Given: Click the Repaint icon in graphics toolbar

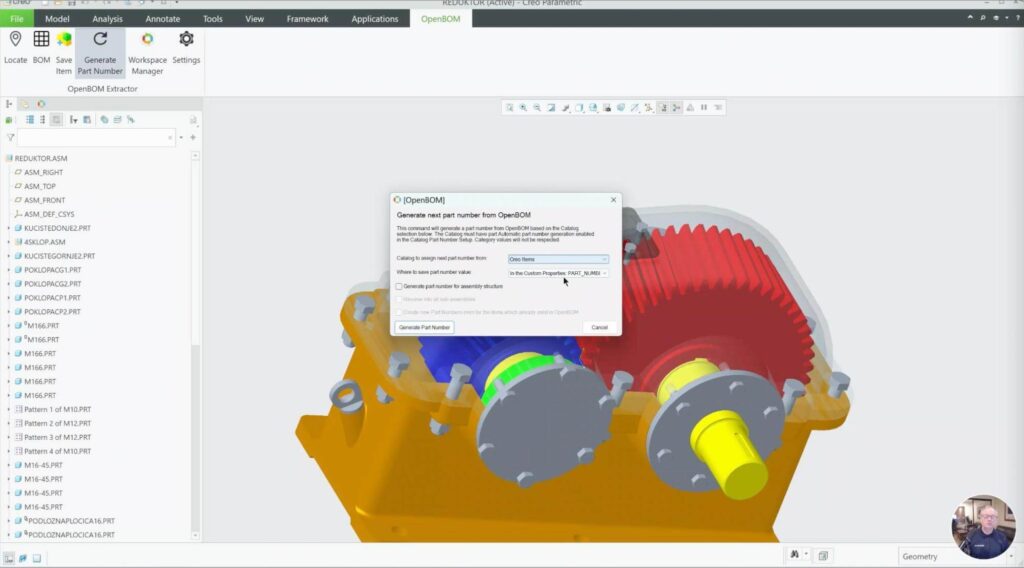Looking at the screenshot, I should tap(551, 108).
